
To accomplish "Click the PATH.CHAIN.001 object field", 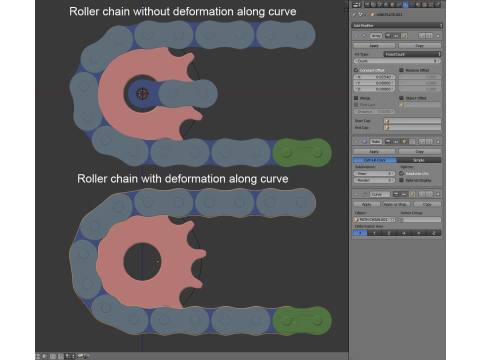I will click(x=374, y=220).
